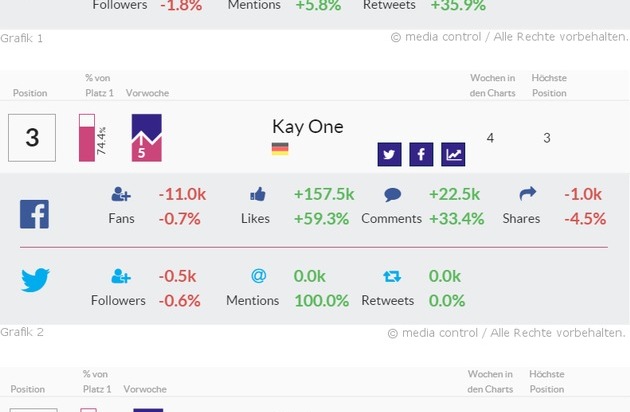
Task: Click the Comments speech bubble icon
Action: pyautogui.click(x=392, y=195)
